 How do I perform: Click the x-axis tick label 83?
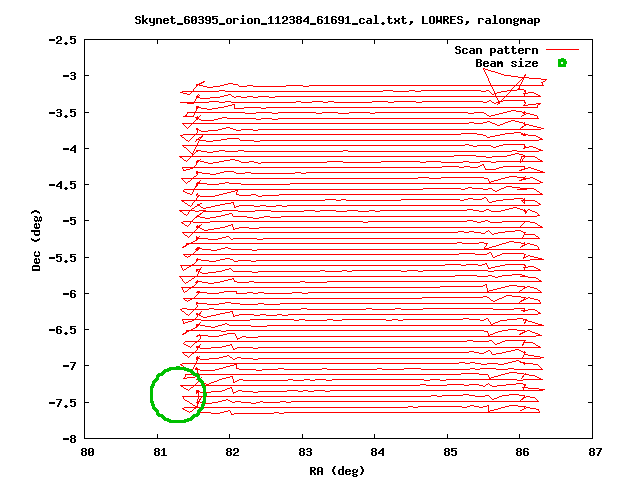(305, 452)
